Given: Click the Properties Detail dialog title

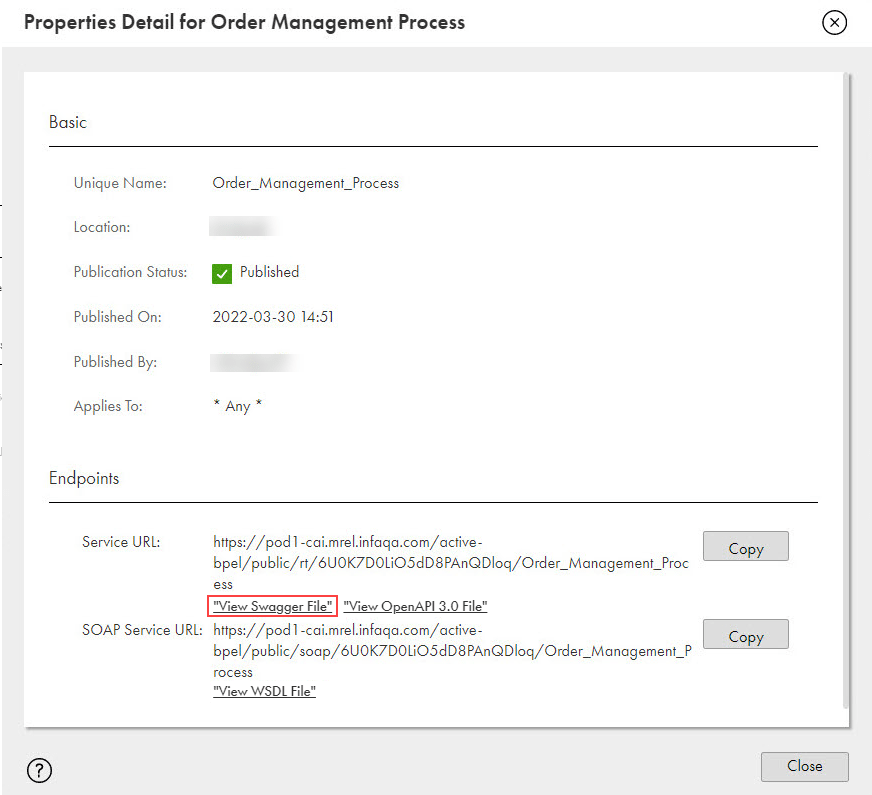Looking at the screenshot, I should 244,22.
